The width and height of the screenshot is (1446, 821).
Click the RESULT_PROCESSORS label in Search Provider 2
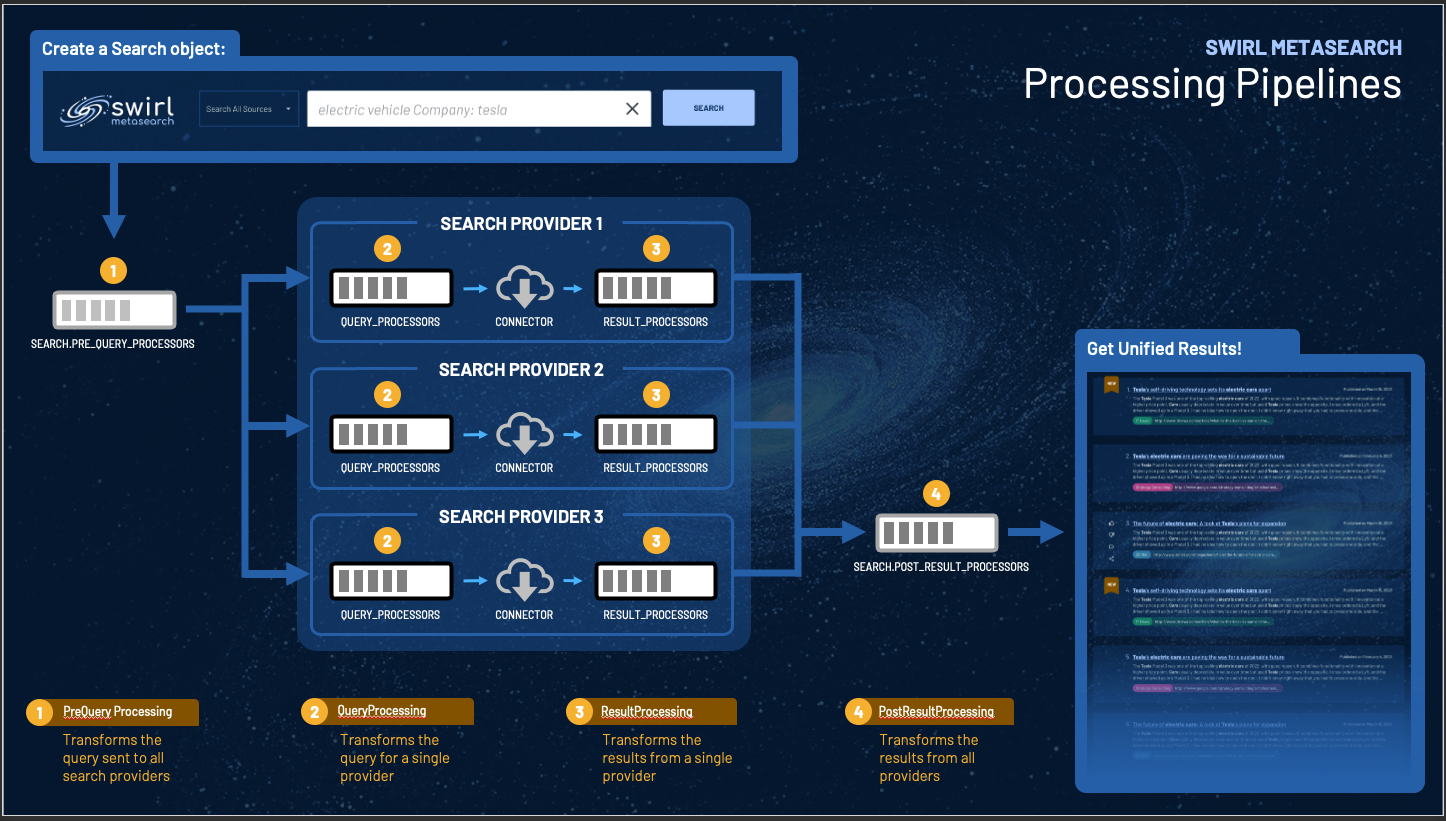click(656, 468)
